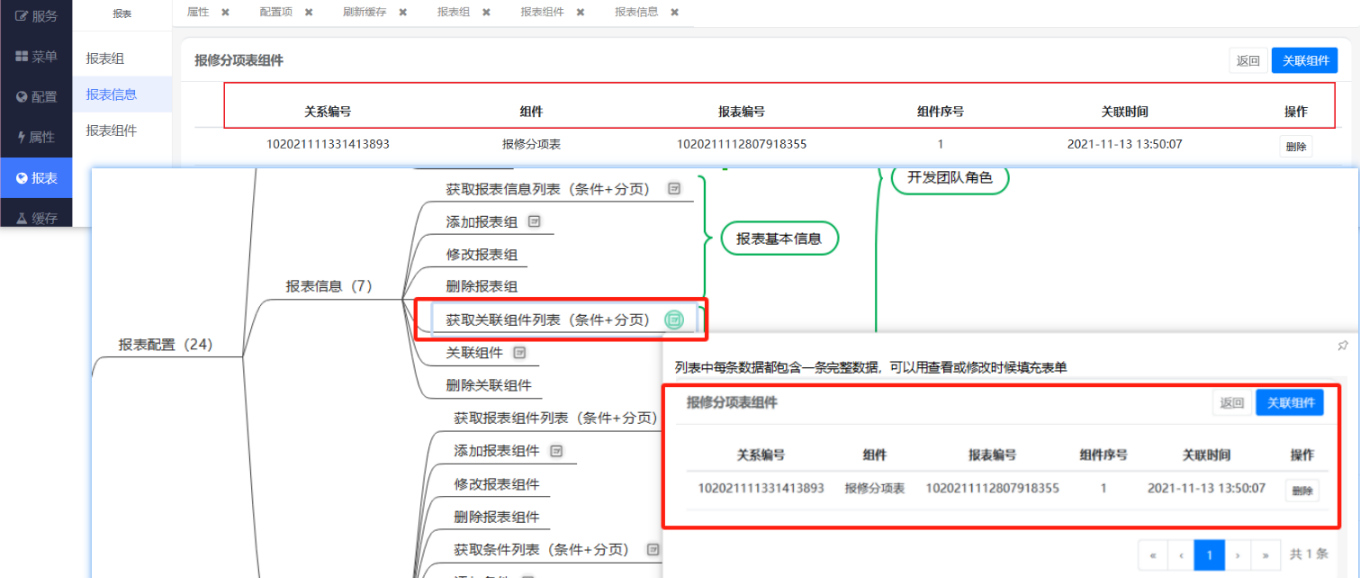The image size is (1360, 578).
Task: Select the 删除报表组件 mind-map node
Action: (497, 517)
